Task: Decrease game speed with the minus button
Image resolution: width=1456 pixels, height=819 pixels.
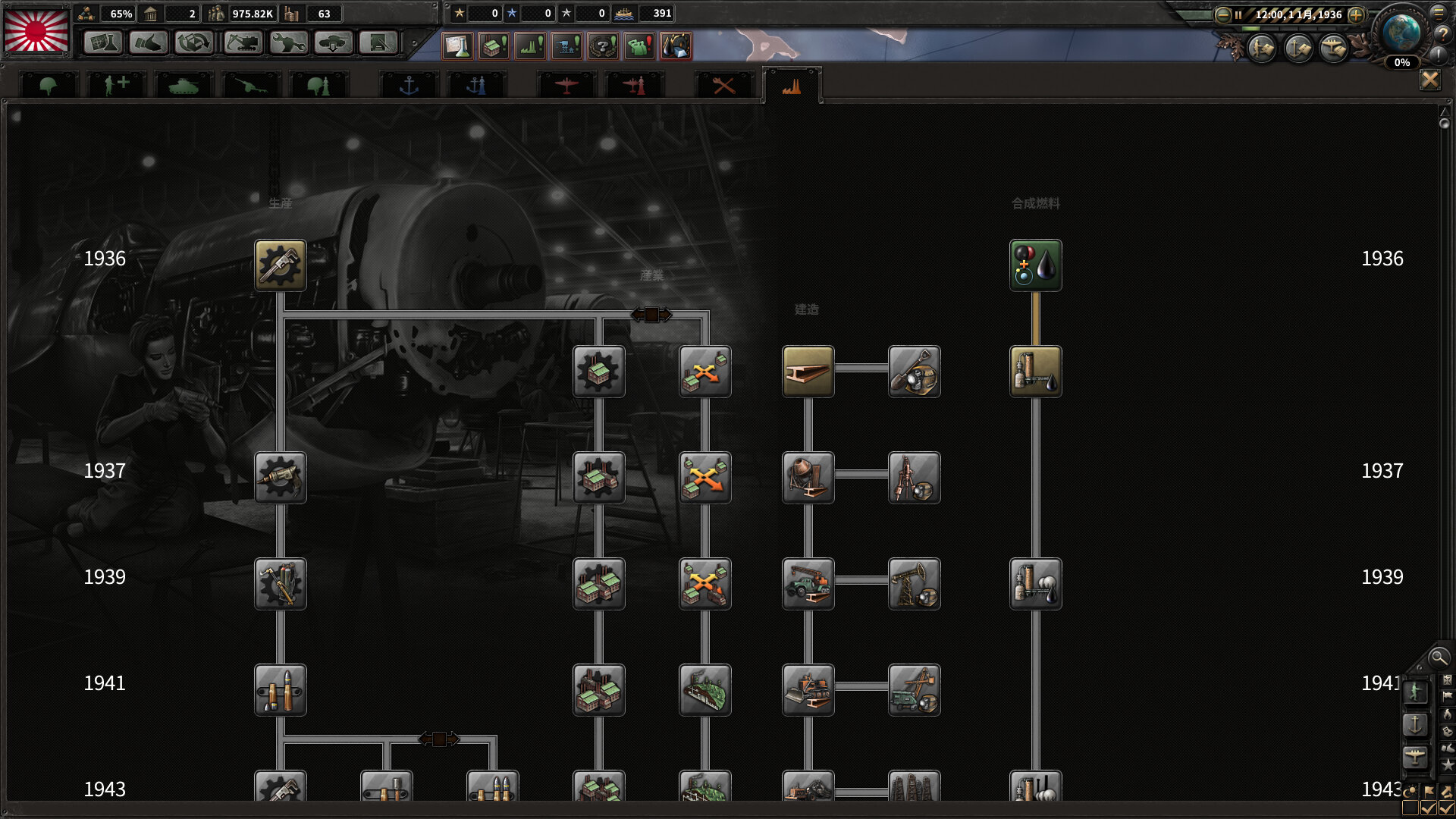Action: tap(1222, 14)
